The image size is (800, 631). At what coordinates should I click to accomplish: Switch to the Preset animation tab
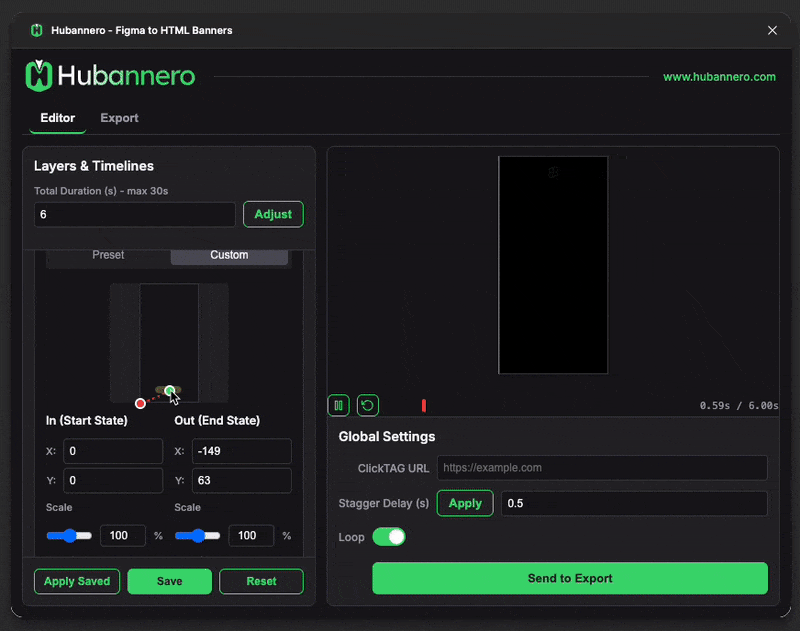click(x=108, y=255)
